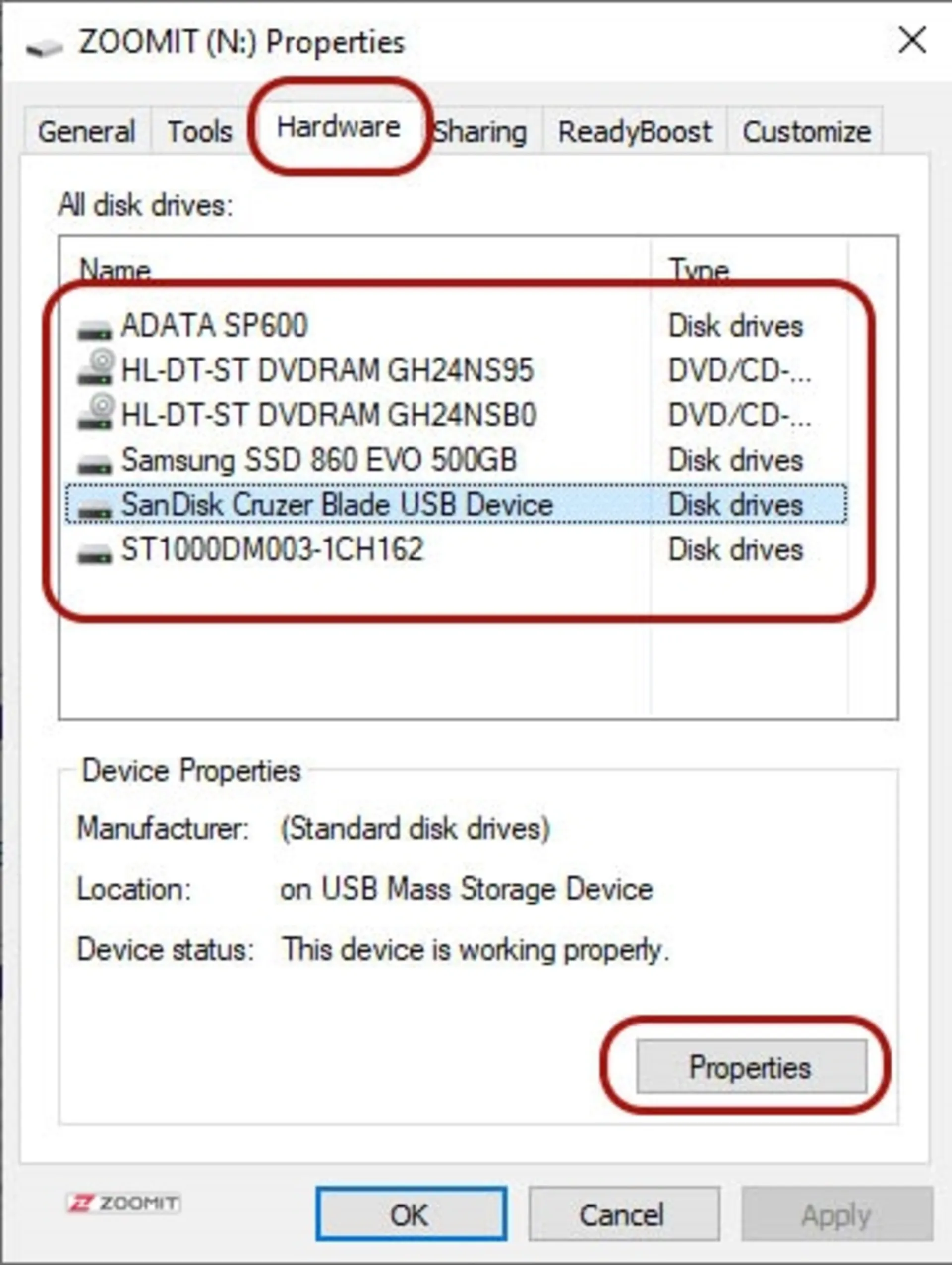Click the ADATA SP600 drive icon

click(94, 329)
